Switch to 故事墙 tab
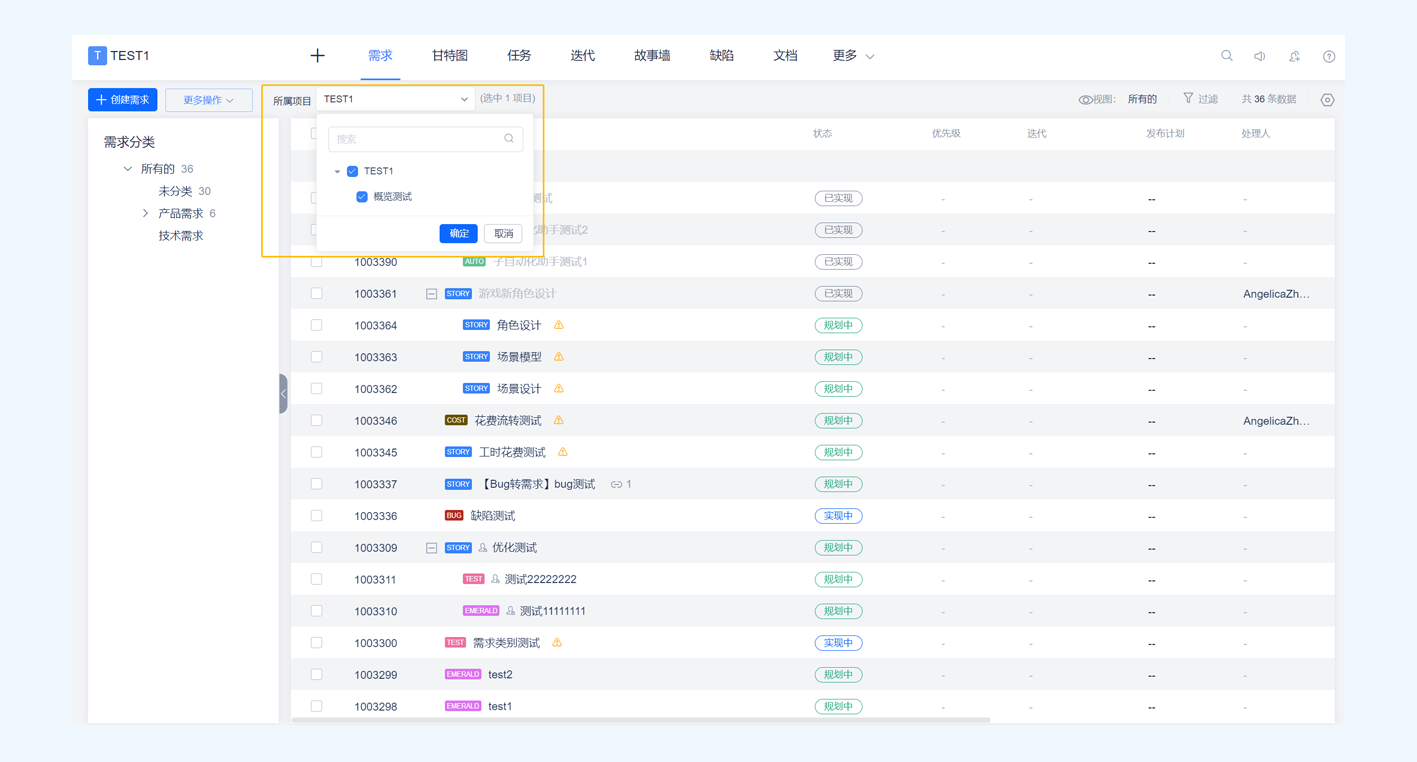 tap(652, 56)
